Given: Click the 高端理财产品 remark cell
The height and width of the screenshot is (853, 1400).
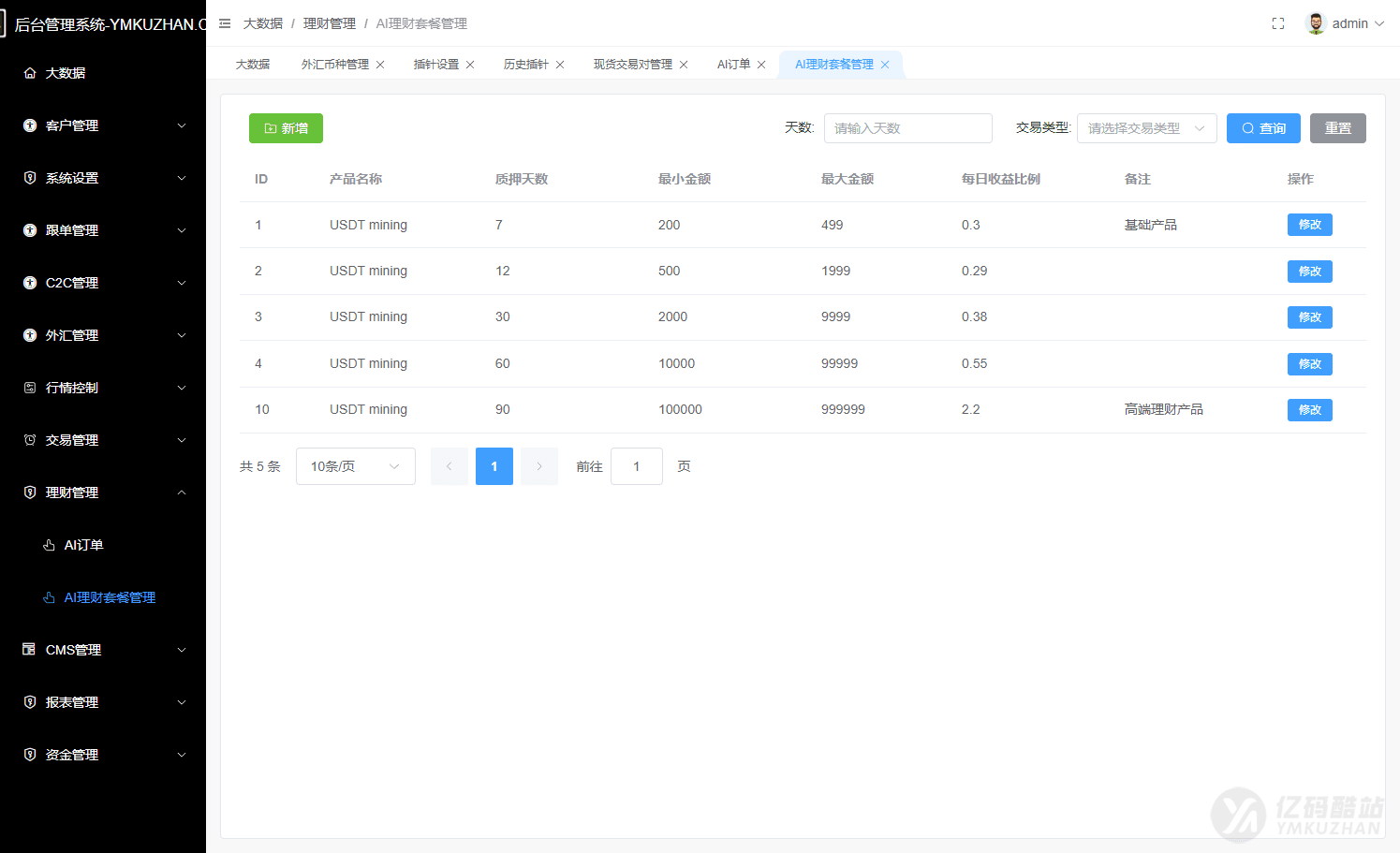Looking at the screenshot, I should click(1164, 409).
